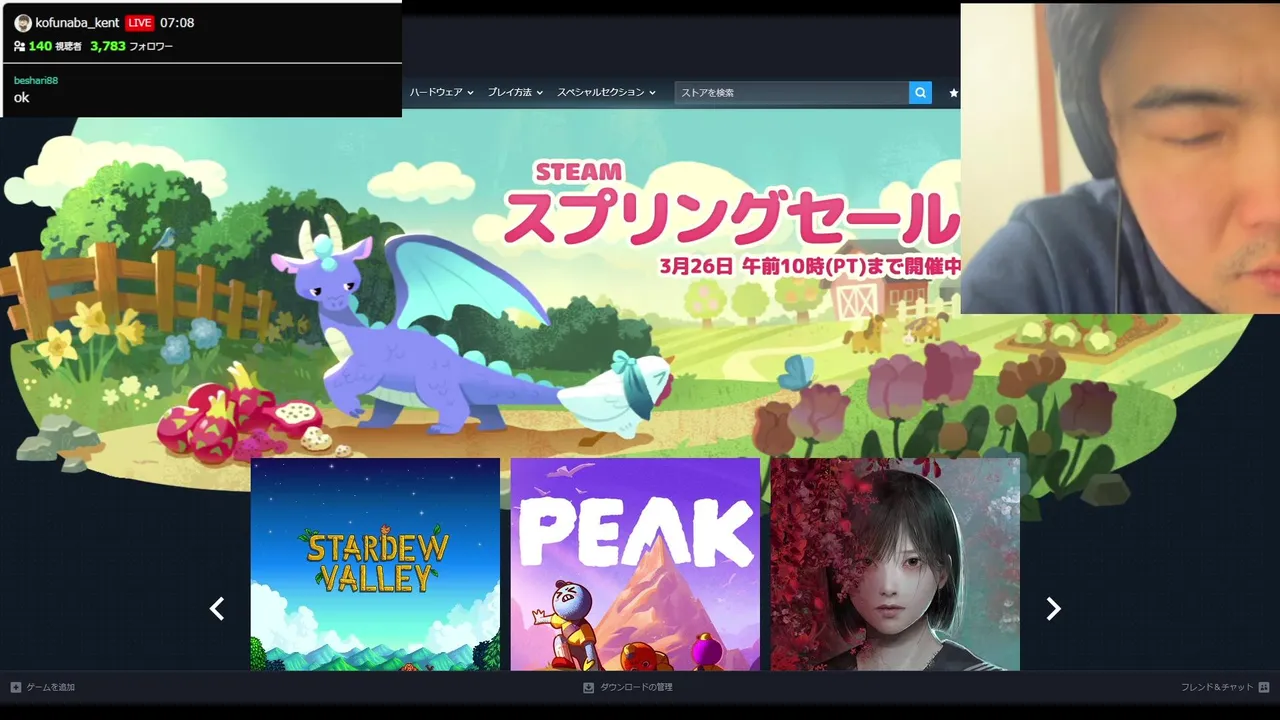The image size is (1280, 720).
Task: Click the ストアを検索 search field
Action: (x=792, y=92)
